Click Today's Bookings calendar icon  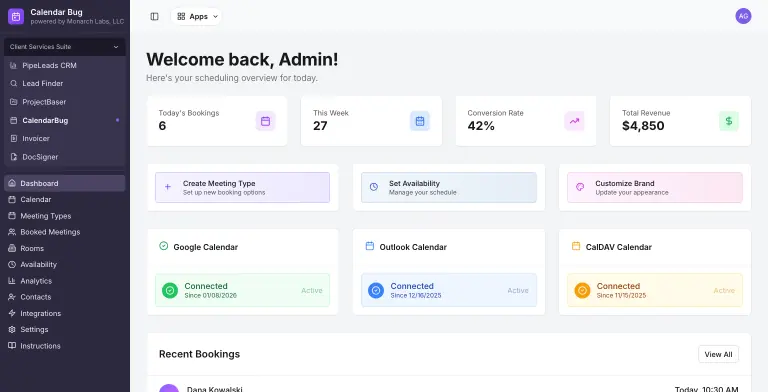tap(265, 121)
